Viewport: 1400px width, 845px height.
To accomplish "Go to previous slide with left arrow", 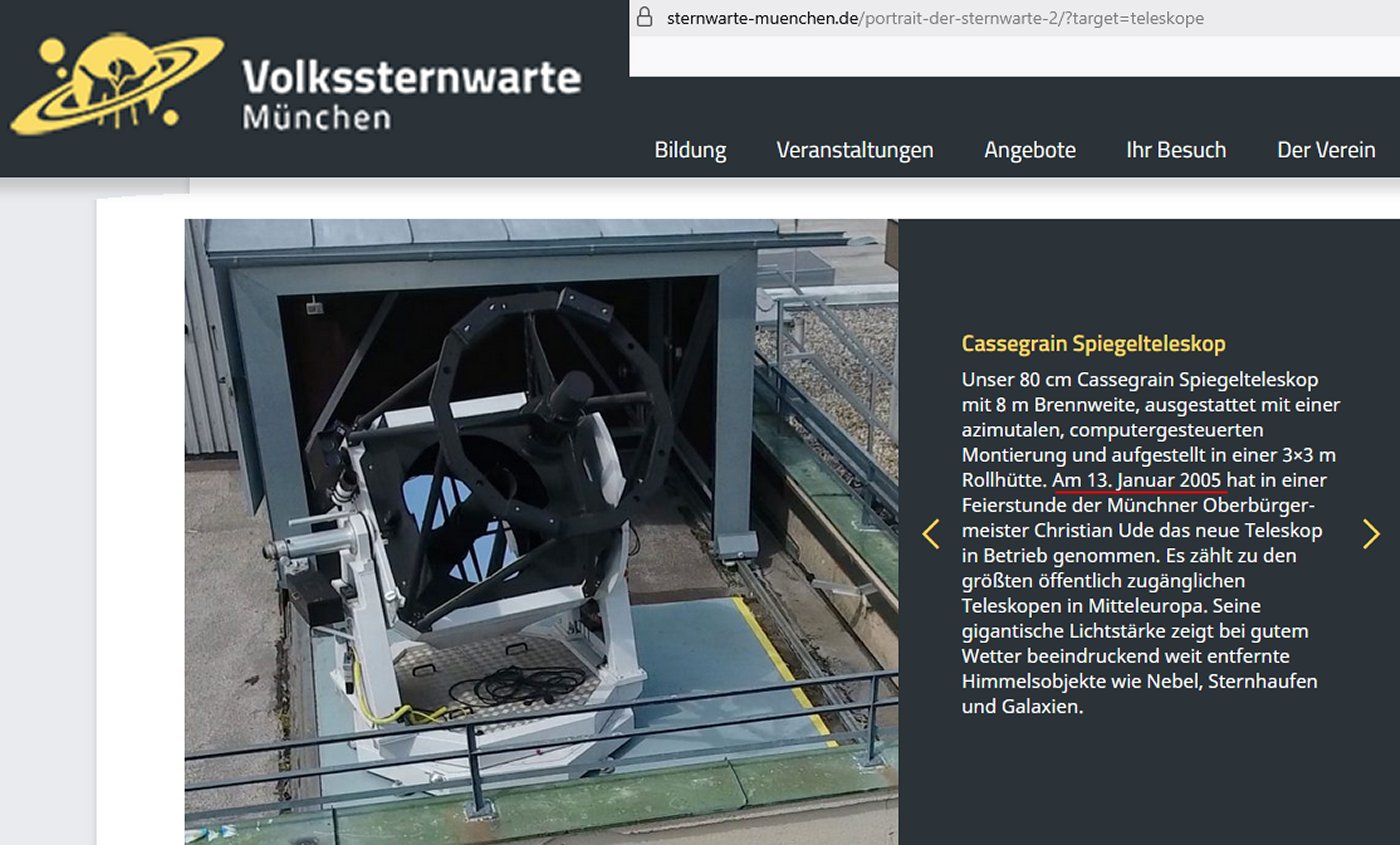I will [931, 534].
